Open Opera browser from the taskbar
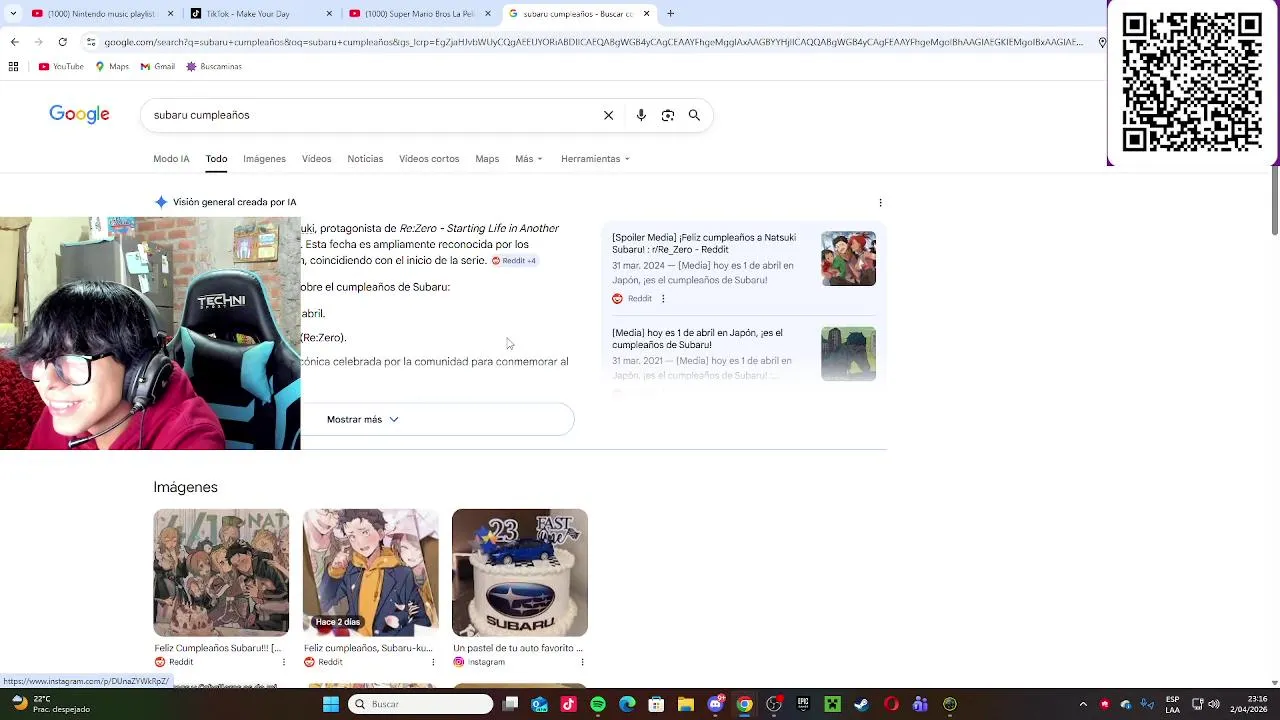This screenshot has width=1280, height=720. point(891,704)
